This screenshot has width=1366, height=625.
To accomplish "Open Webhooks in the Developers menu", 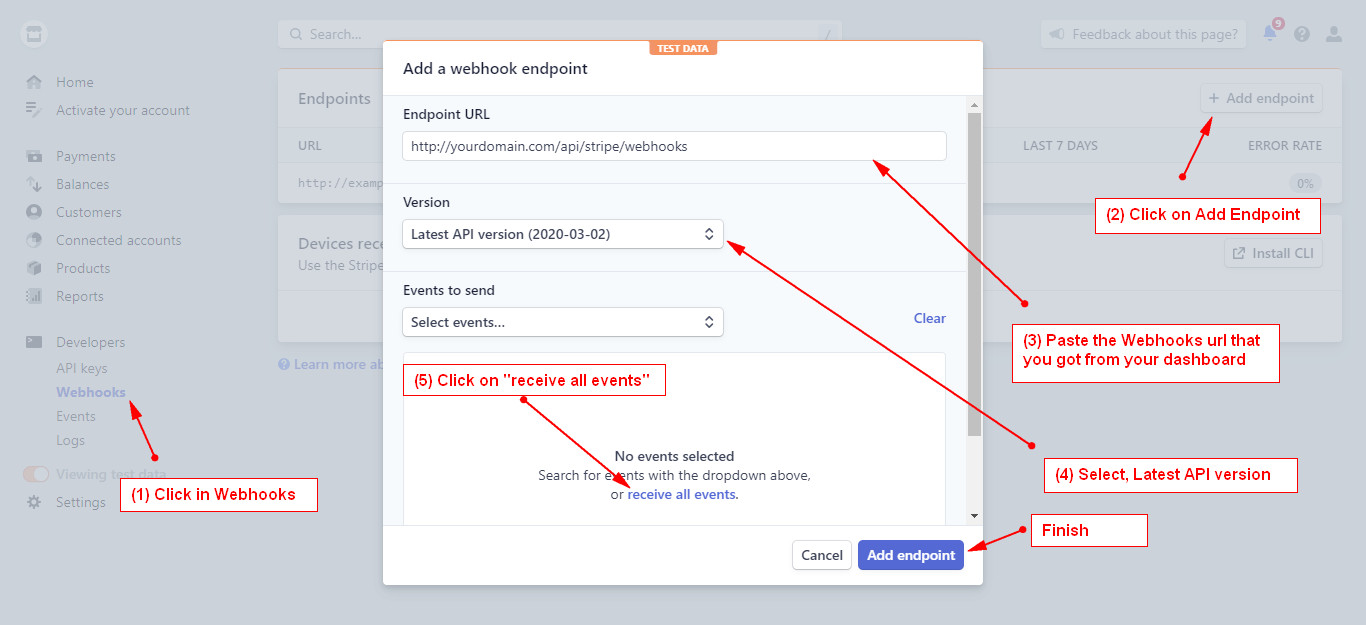I will (x=91, y=392).
